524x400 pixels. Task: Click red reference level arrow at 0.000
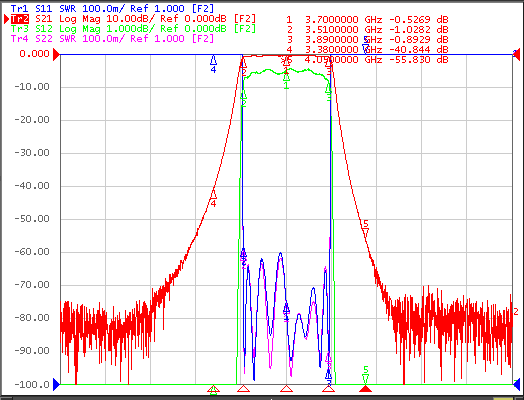(56, 54)
